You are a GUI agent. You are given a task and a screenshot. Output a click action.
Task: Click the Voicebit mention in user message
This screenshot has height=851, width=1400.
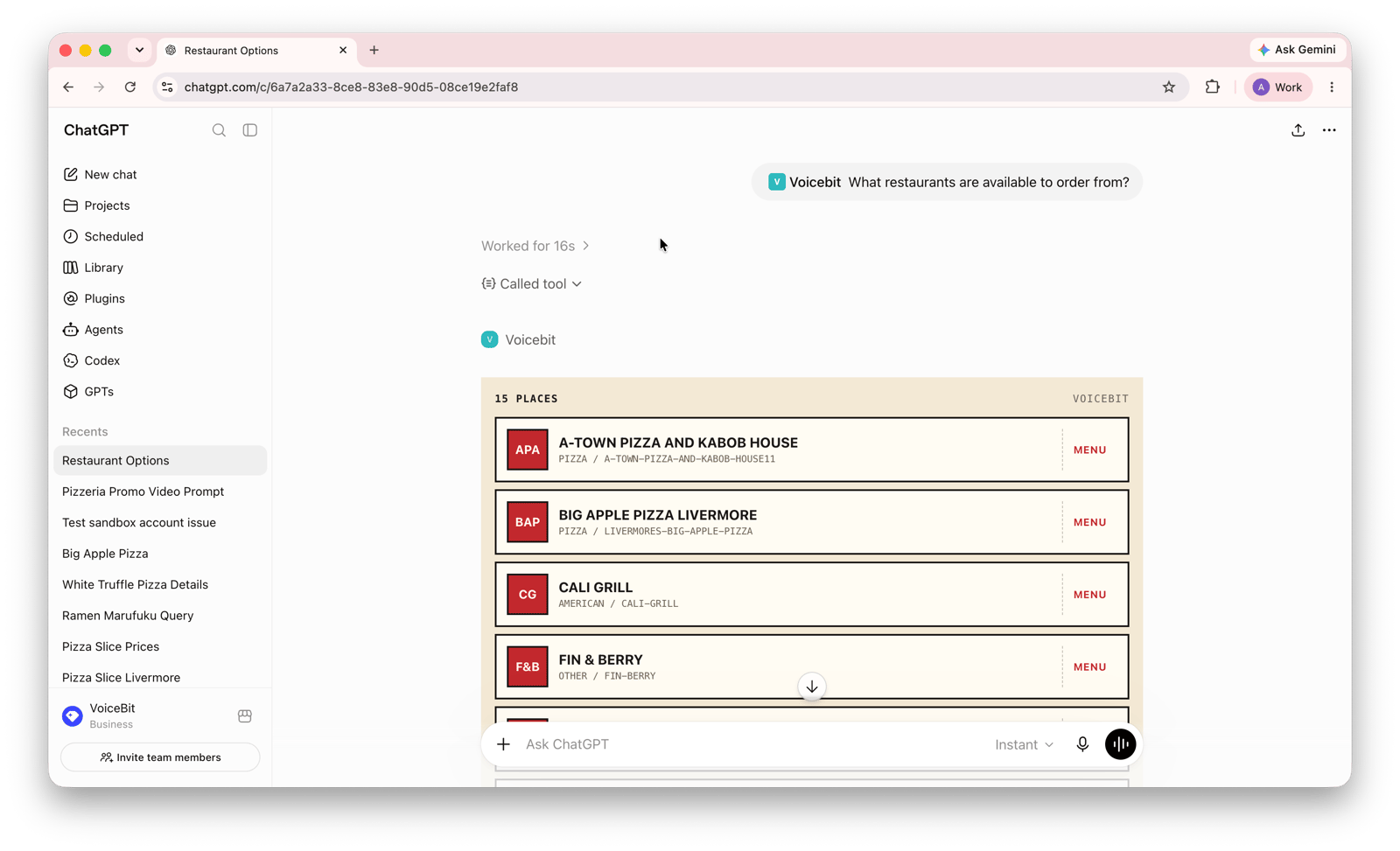click(x=805, y=183)
